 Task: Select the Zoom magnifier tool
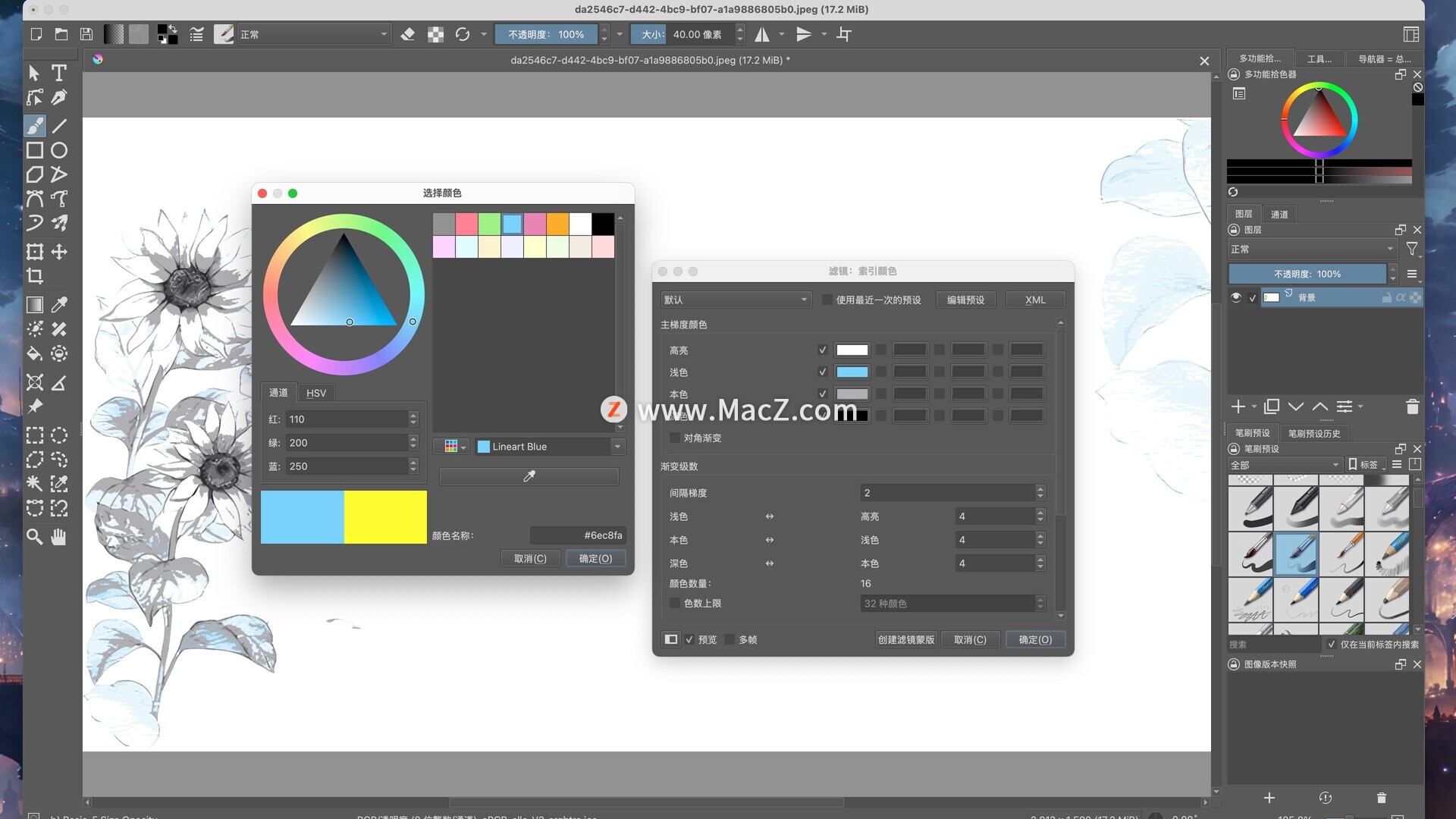[35, 537]
